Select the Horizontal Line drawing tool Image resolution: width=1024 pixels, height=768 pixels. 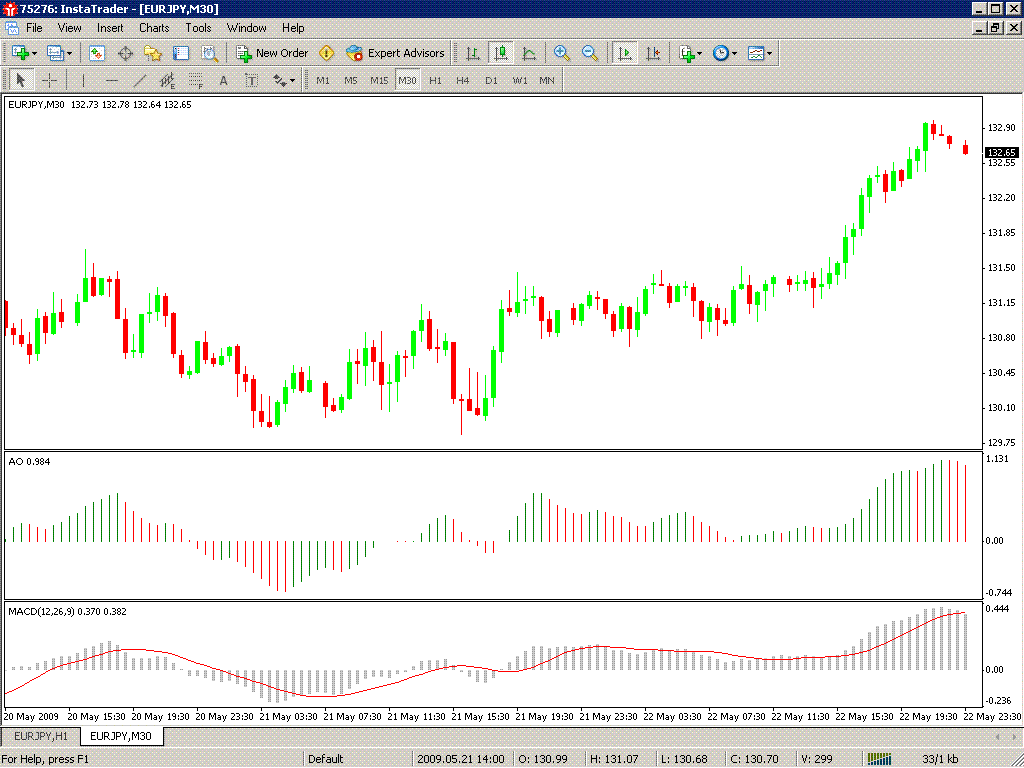click(112, 80)
